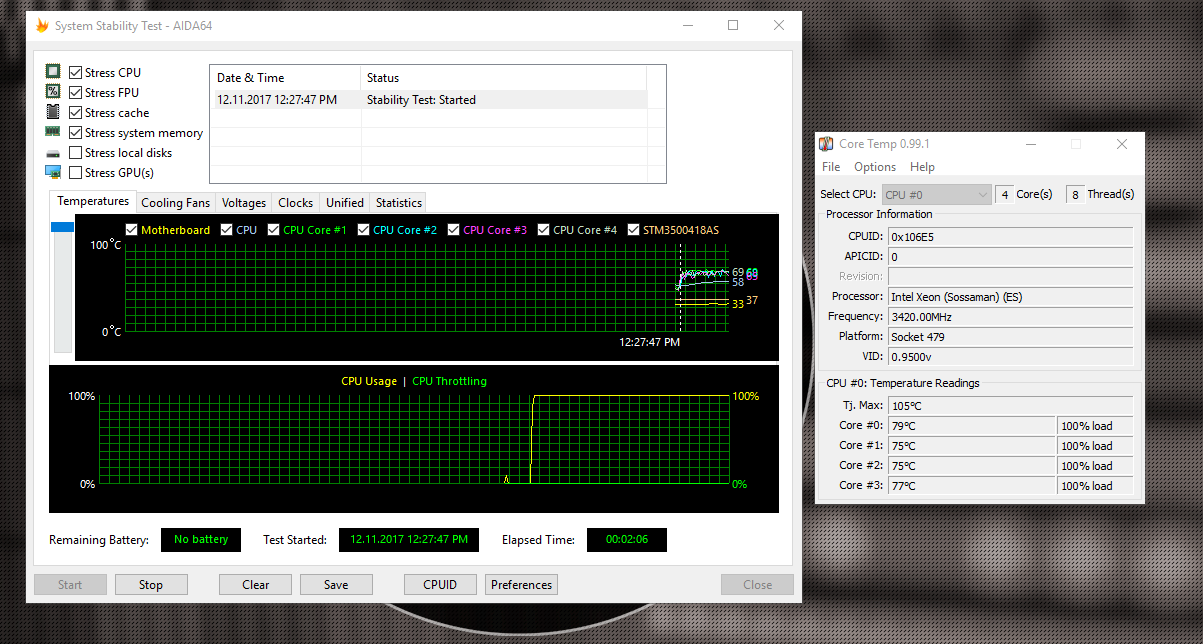Select the Unified tab

(345, 203)
